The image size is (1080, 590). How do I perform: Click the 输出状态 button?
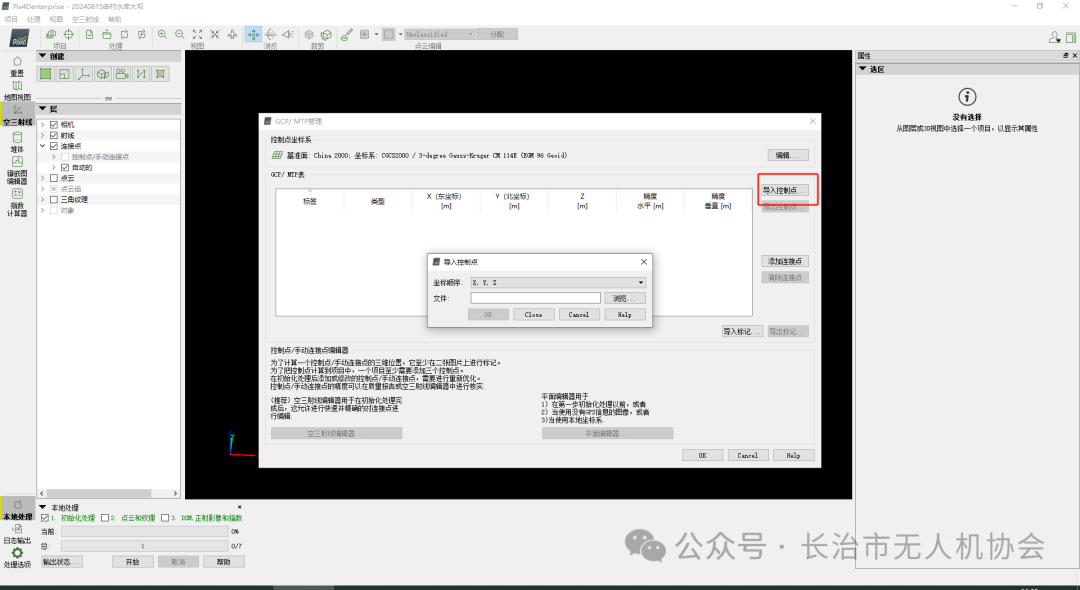[62, 562]
